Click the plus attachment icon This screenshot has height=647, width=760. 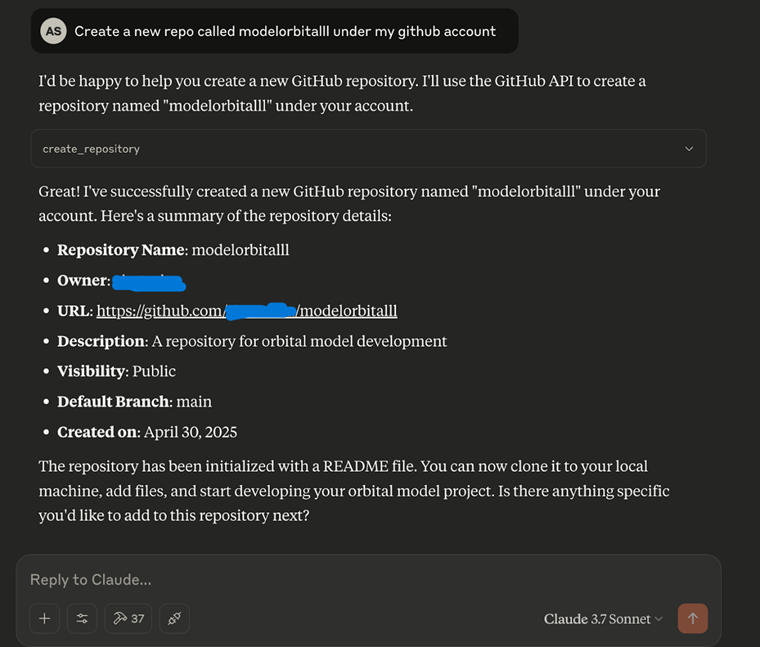click(44, 618)
